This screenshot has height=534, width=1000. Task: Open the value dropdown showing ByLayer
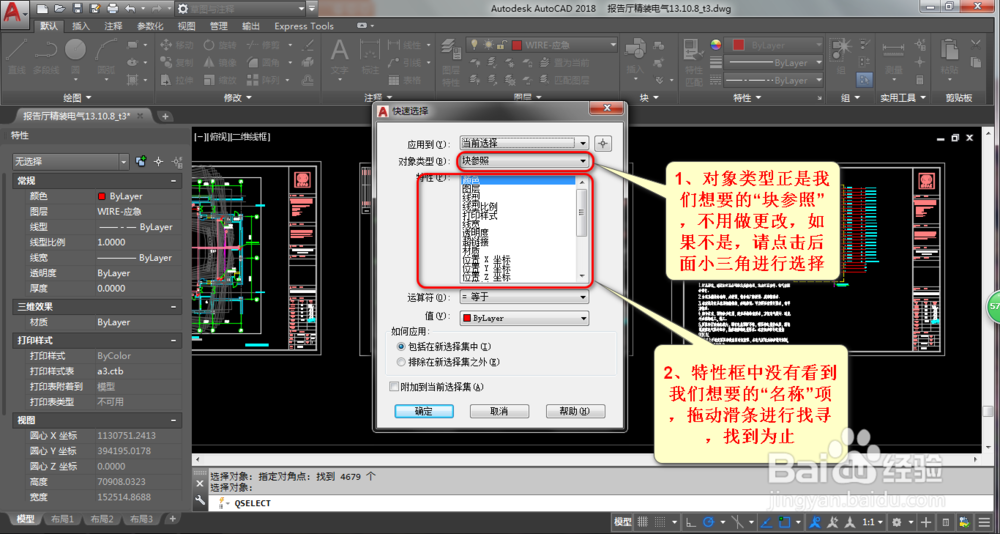click(524, 318)
